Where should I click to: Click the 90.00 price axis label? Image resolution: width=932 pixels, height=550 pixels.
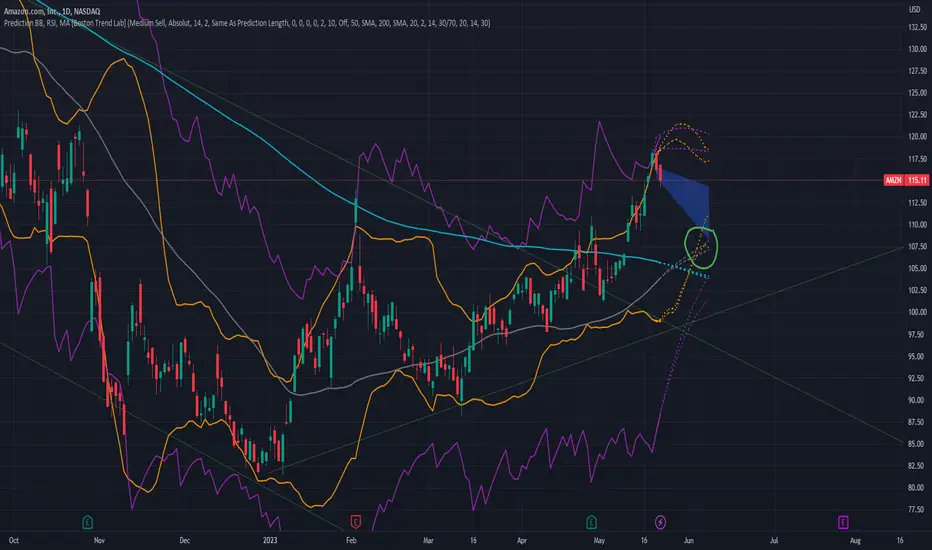pos(918,400)
